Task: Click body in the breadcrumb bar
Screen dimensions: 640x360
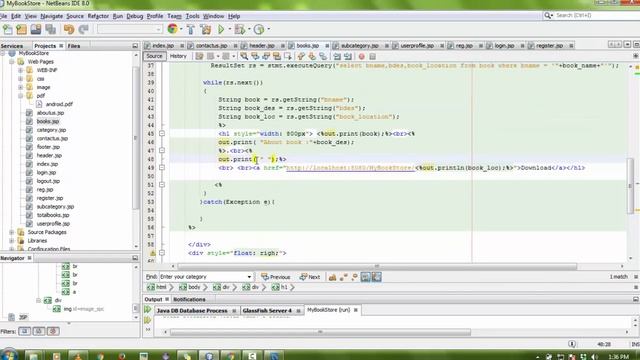Action: [190, 287]
